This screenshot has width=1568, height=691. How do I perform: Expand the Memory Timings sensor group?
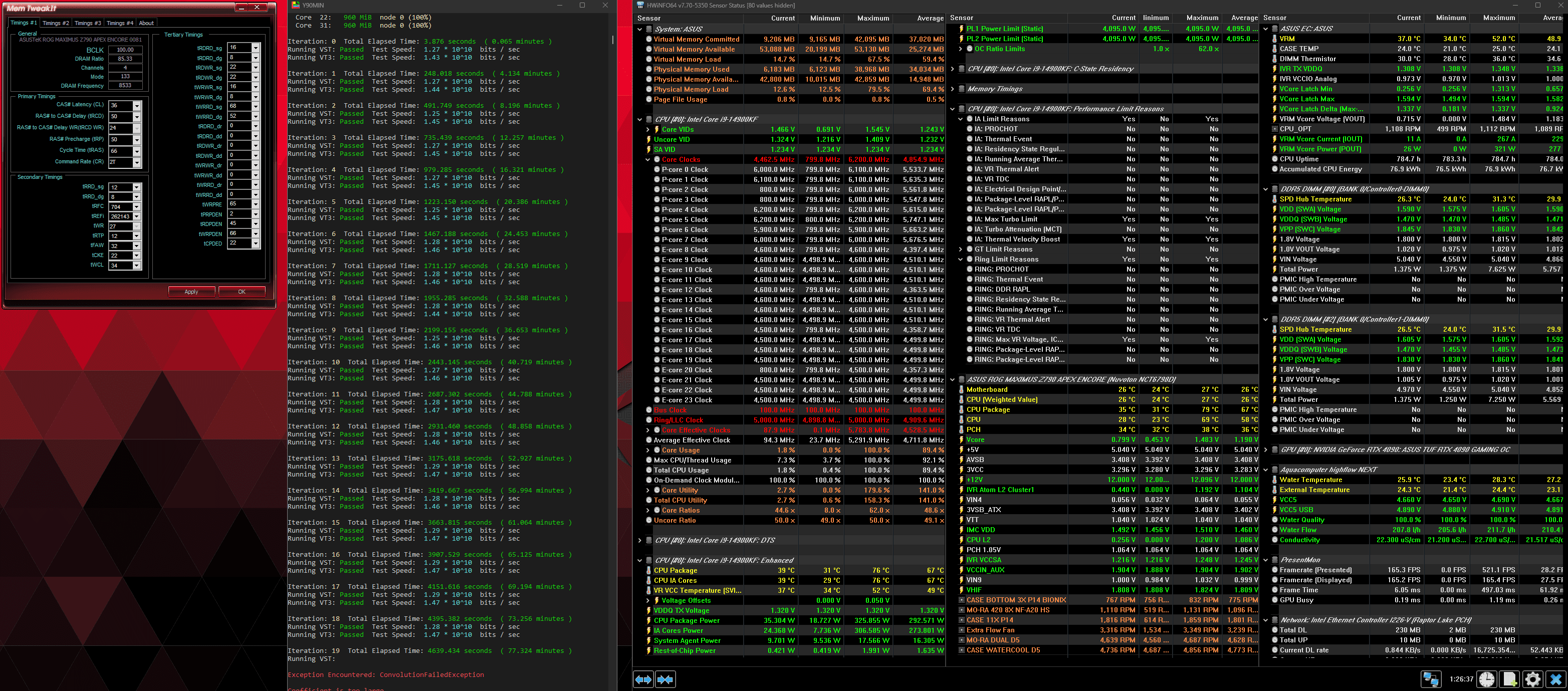(953, 89)
